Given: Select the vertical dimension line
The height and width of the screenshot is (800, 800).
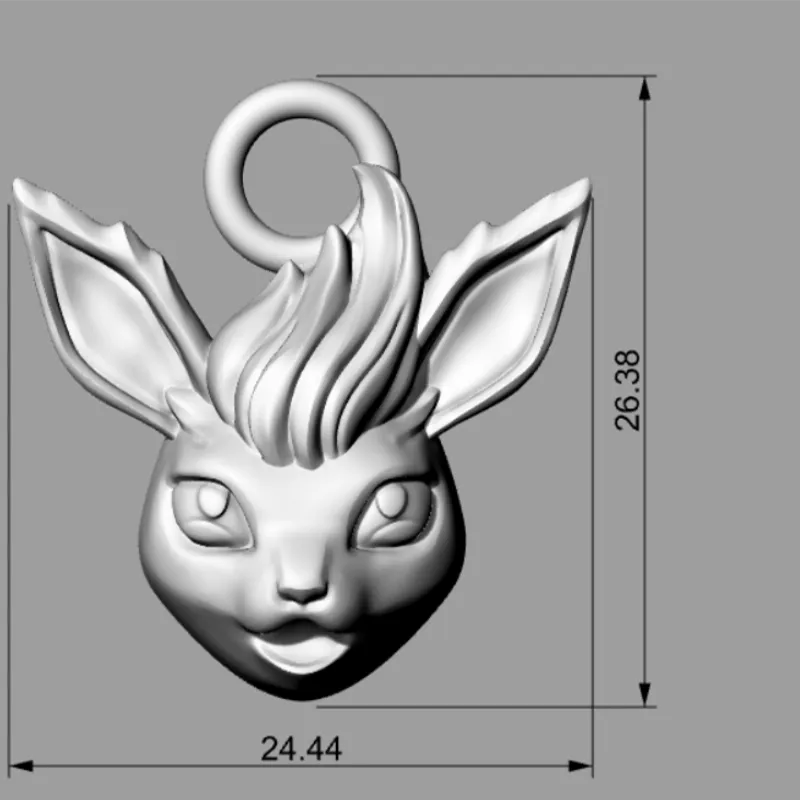Looking at the screenshot, I should tap(645, 400).
